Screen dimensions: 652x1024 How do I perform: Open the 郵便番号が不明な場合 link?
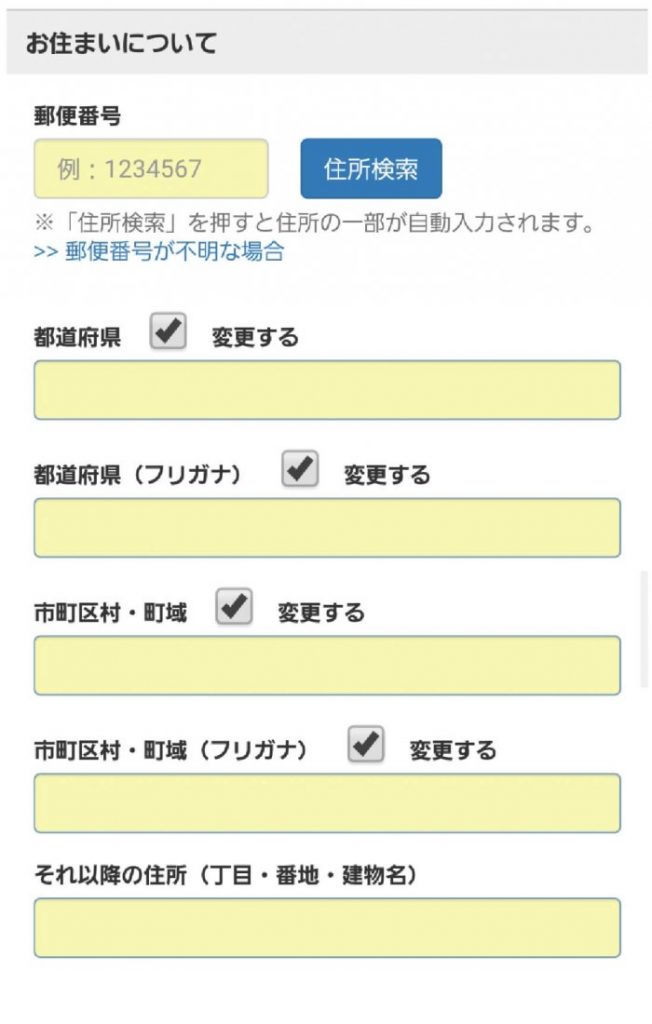click(x=159, y=251)
